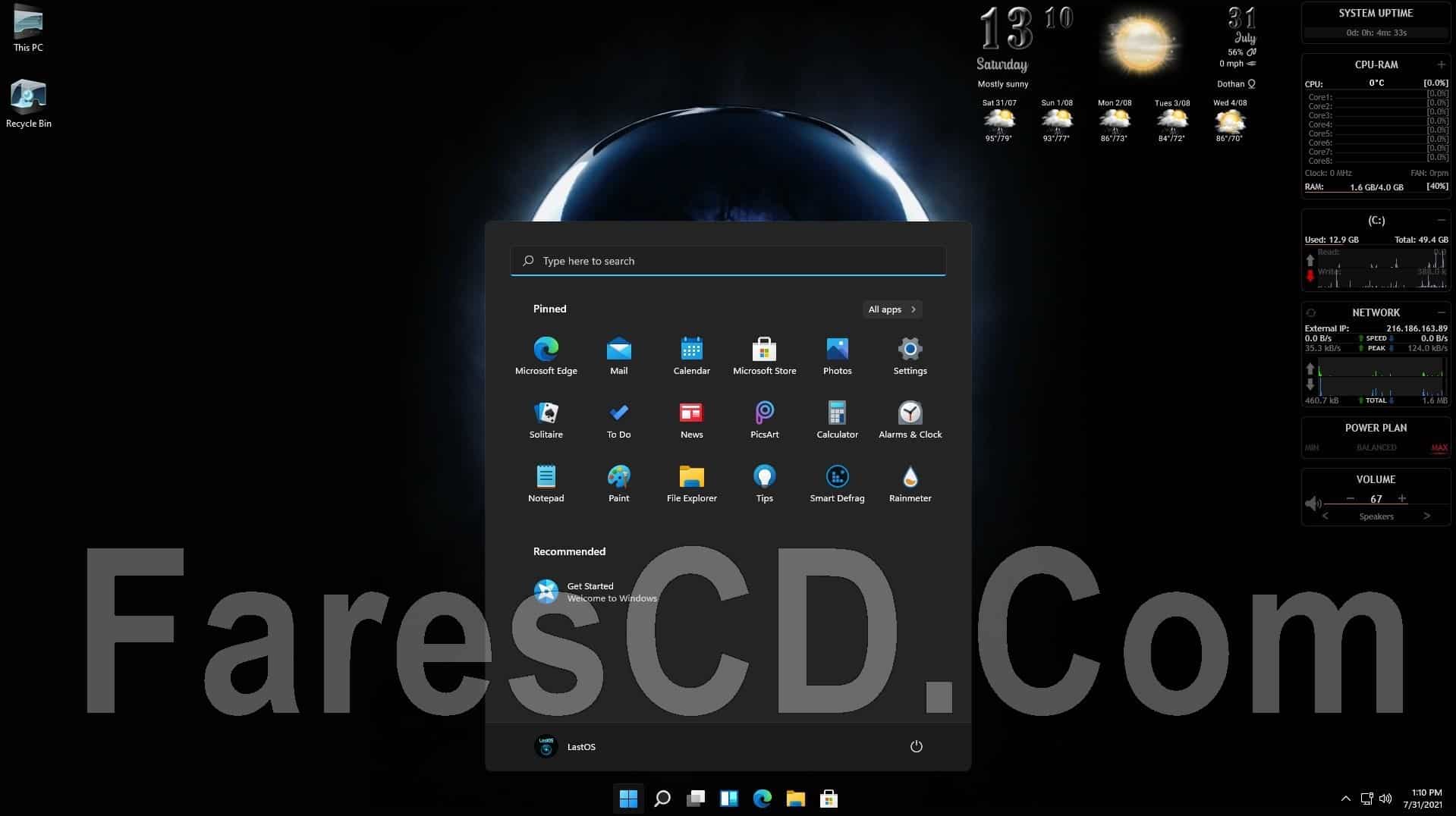Click the Wed 4/08 forecast
The height and width of the screenshot is (816, 1456).
click(1230, 121)
